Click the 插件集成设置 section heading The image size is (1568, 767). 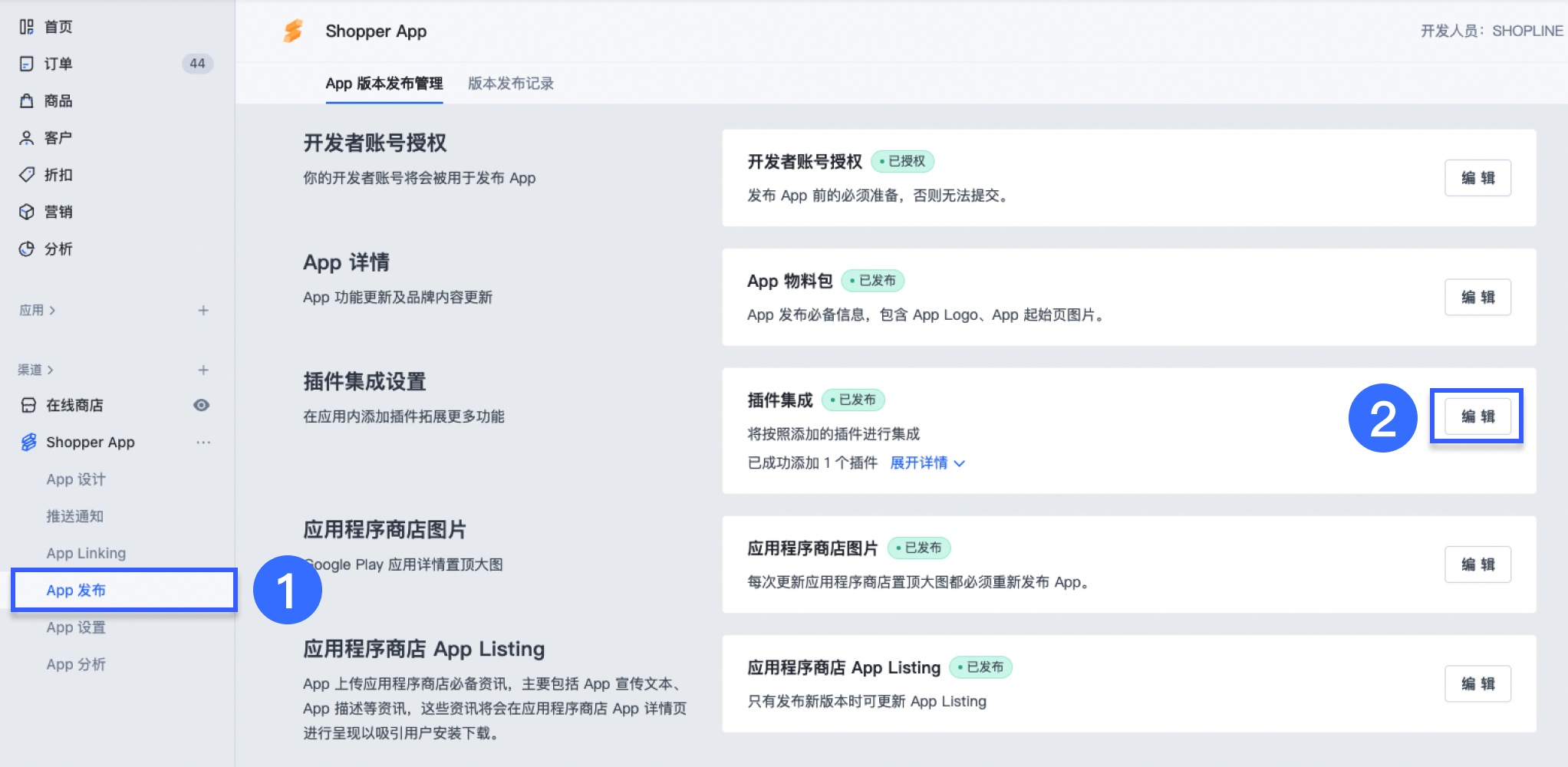(364, 381)
